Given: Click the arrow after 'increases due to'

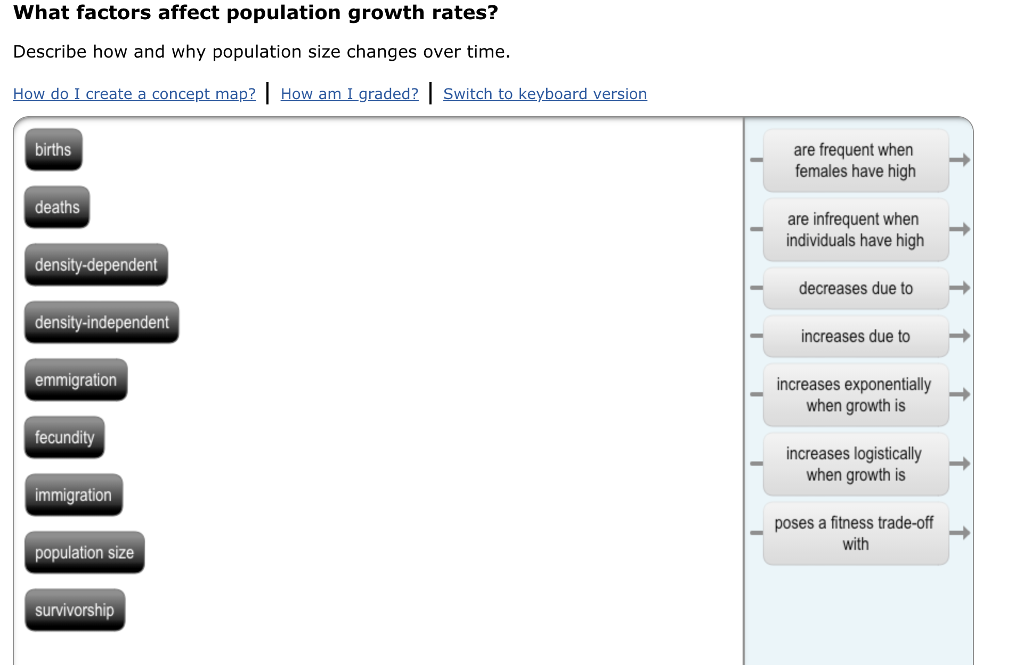Looking at the screenshot, I should [x=961, y=336].
